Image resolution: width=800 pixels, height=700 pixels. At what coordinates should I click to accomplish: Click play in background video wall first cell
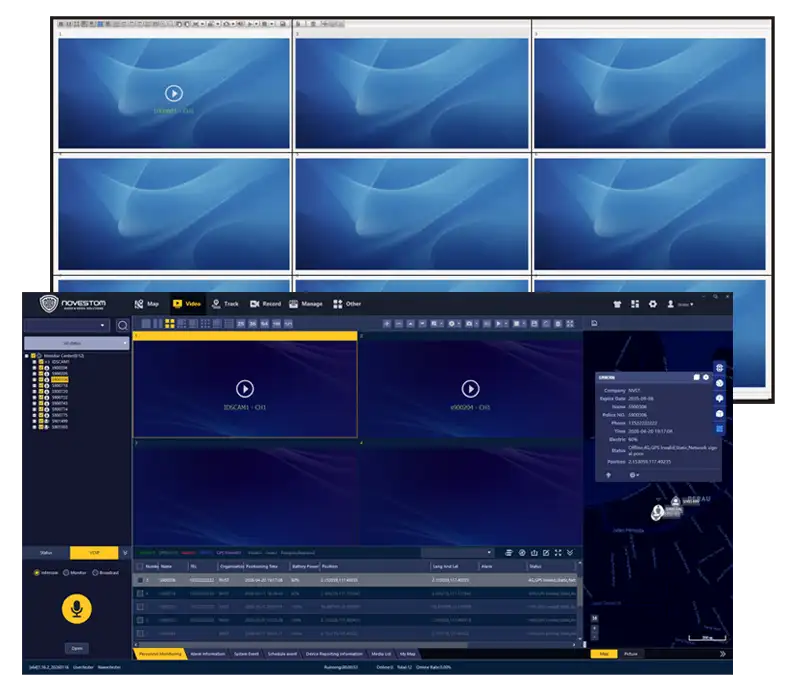(174, 93)
